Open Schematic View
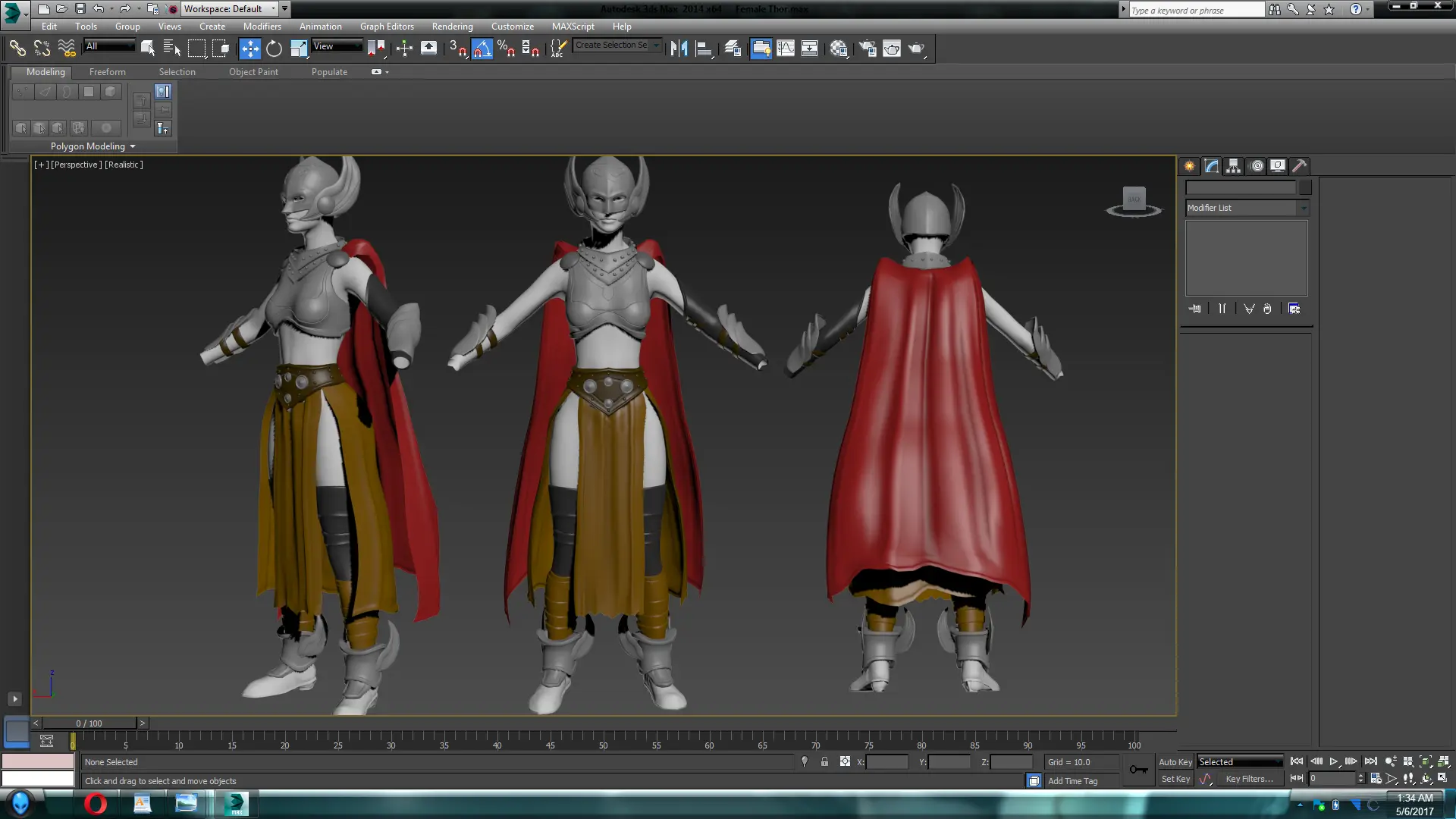Screen dimensions: 1456x819 810,49
